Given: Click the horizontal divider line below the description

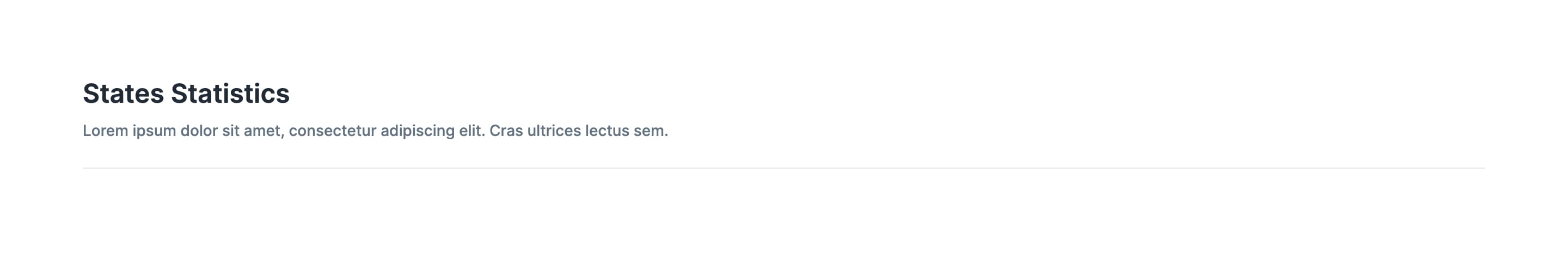Looking at the screenshot, I should [783, 168].
